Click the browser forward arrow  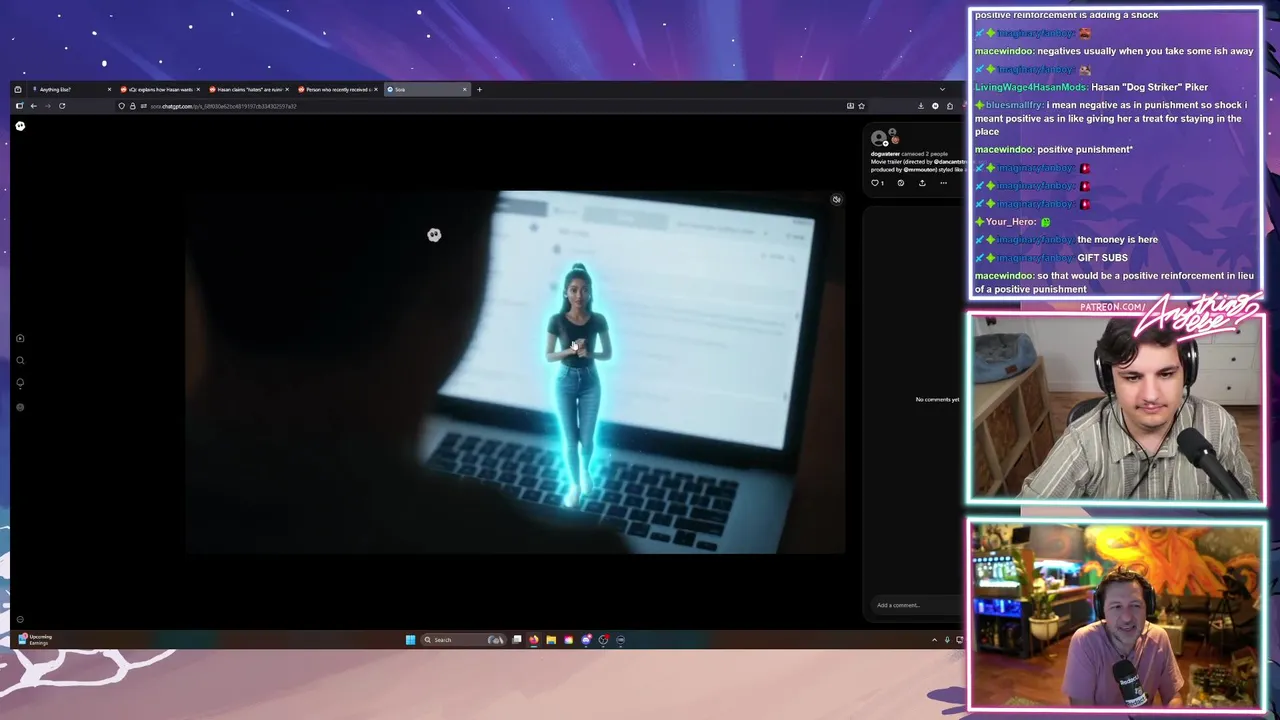(47, 106)
